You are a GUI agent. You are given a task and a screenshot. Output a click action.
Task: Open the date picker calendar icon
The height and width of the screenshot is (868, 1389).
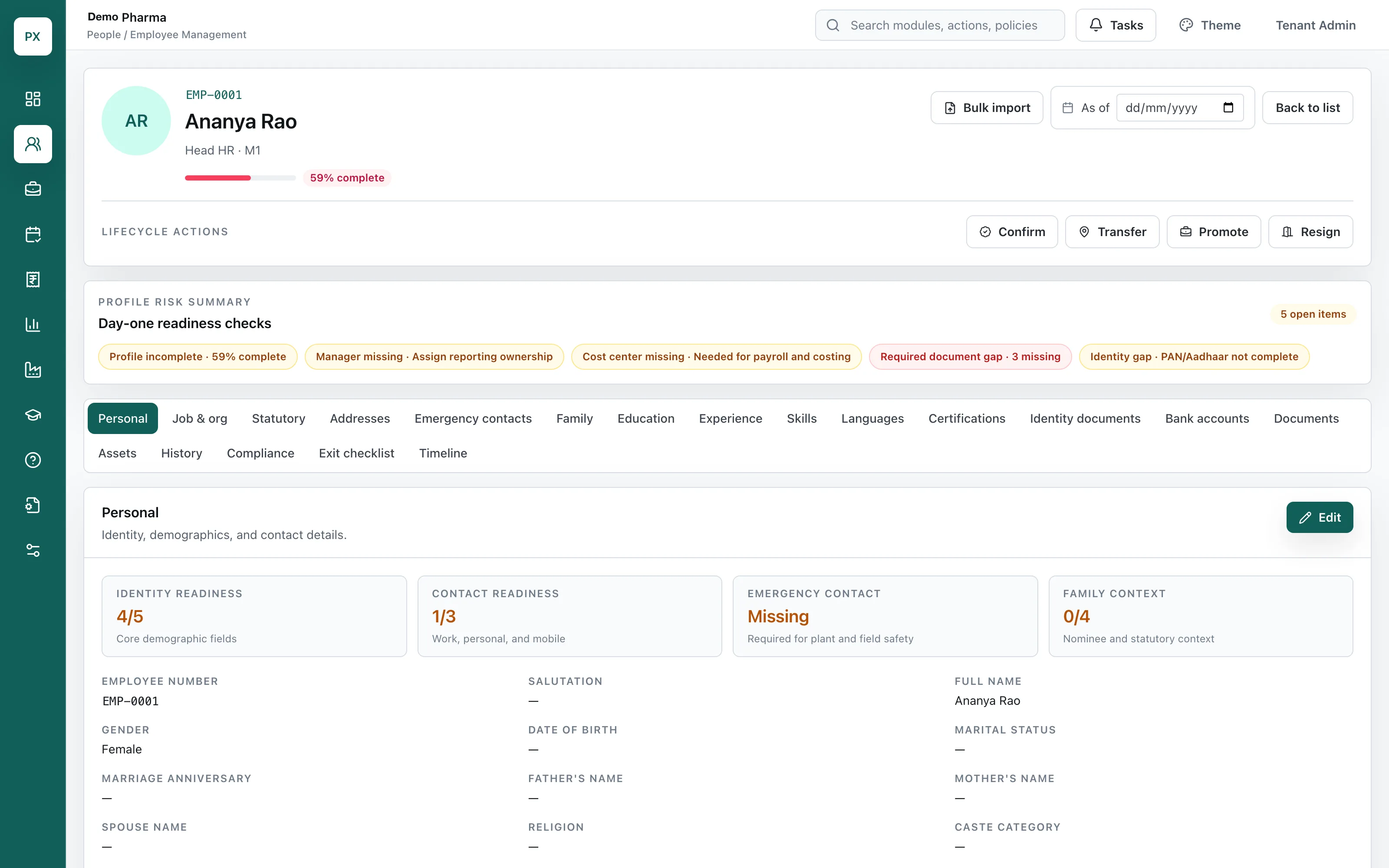coord(1228,108)
